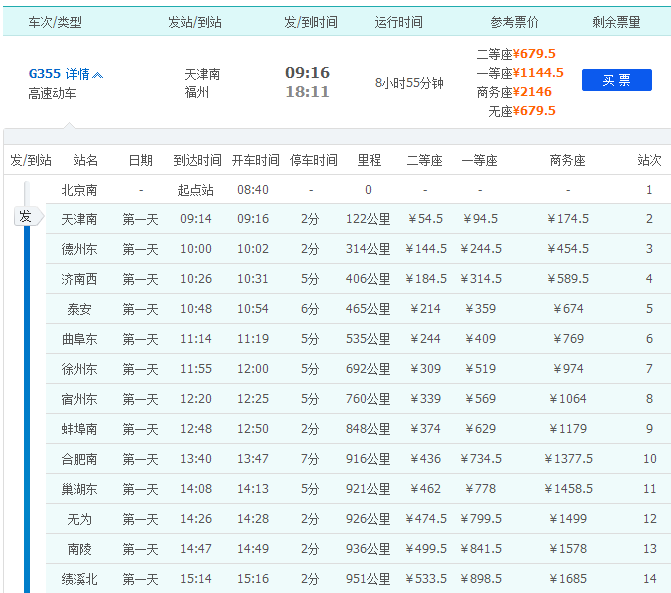Select the 无为 station name
671x593 pixels.
79,519
